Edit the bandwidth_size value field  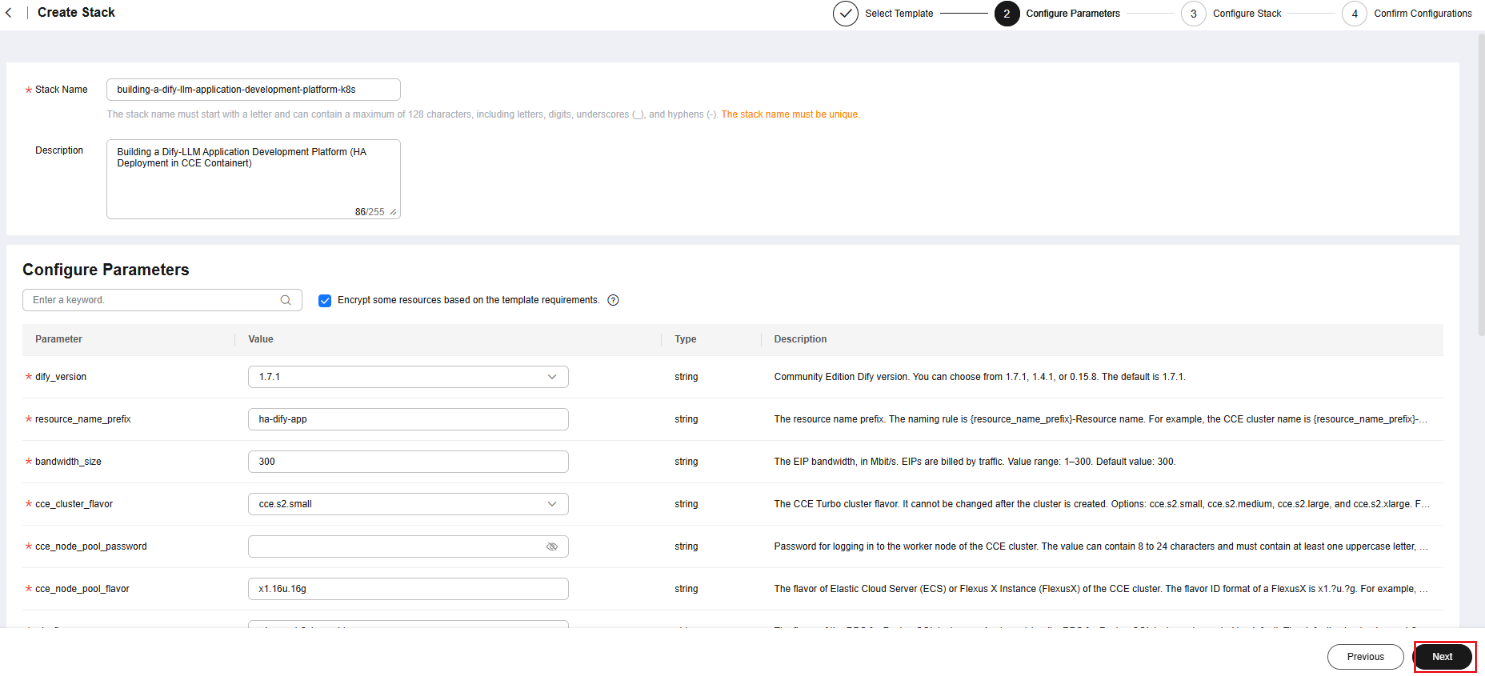pos(408,462)
